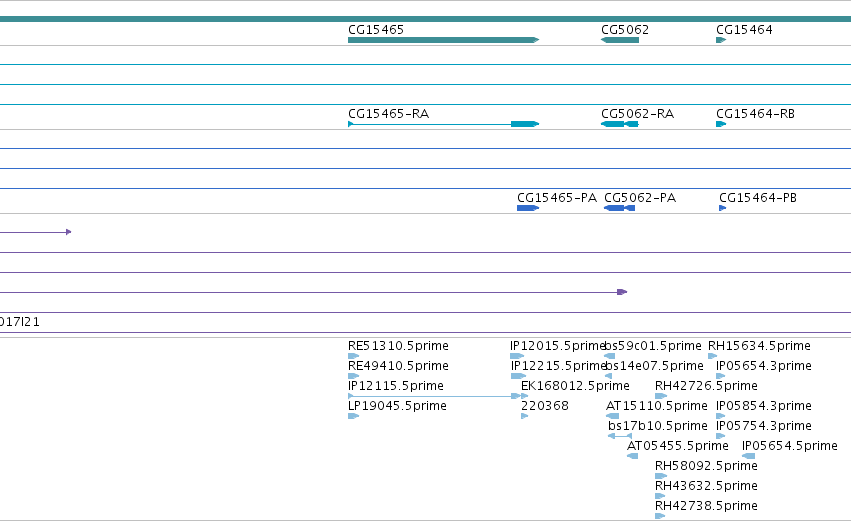
Task: Click the IP12015.5prime EST label
Action: (x=557, y=346)
